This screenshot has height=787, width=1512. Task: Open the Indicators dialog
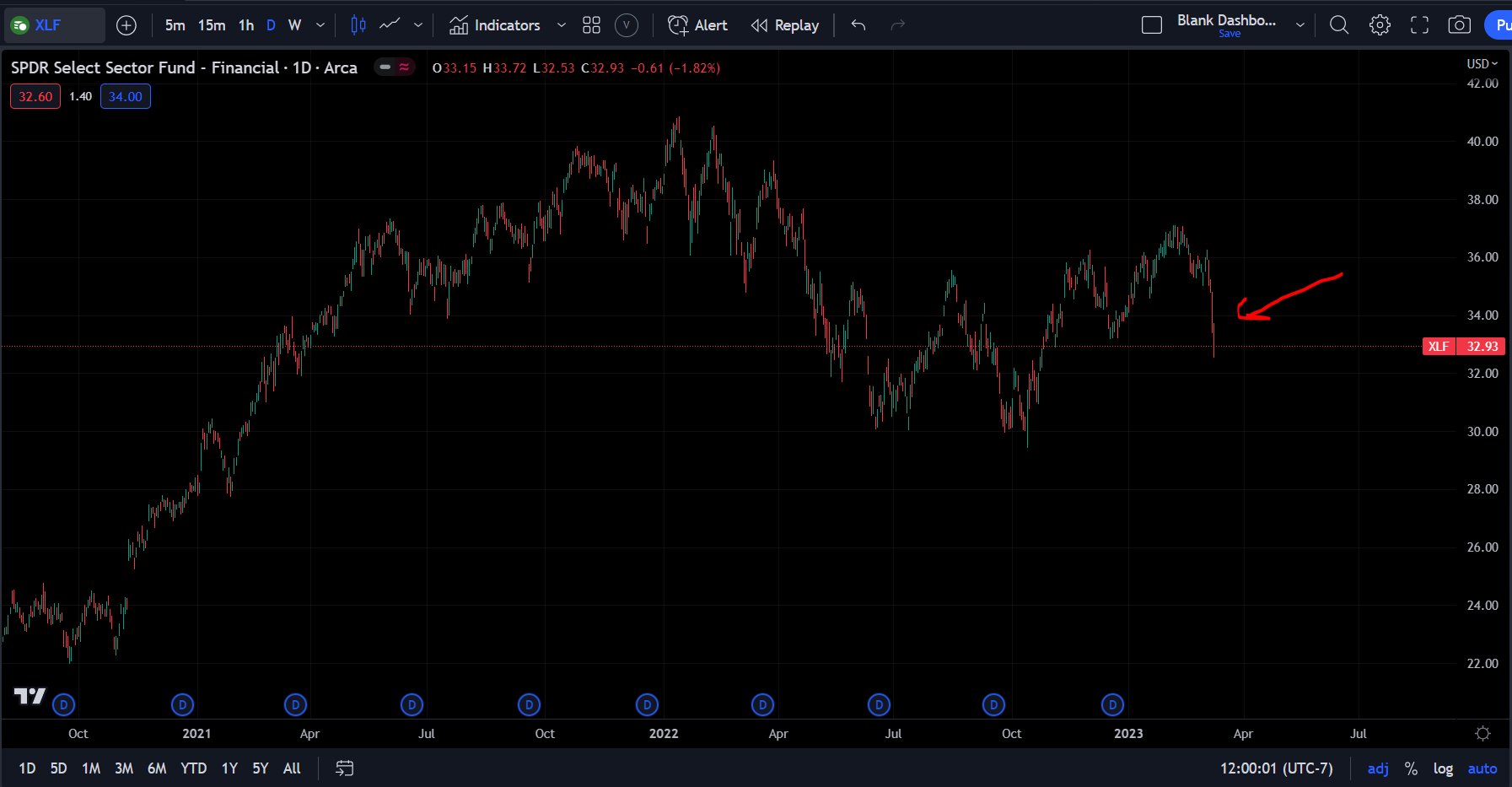pyautogui.click(x=494, y=25)
